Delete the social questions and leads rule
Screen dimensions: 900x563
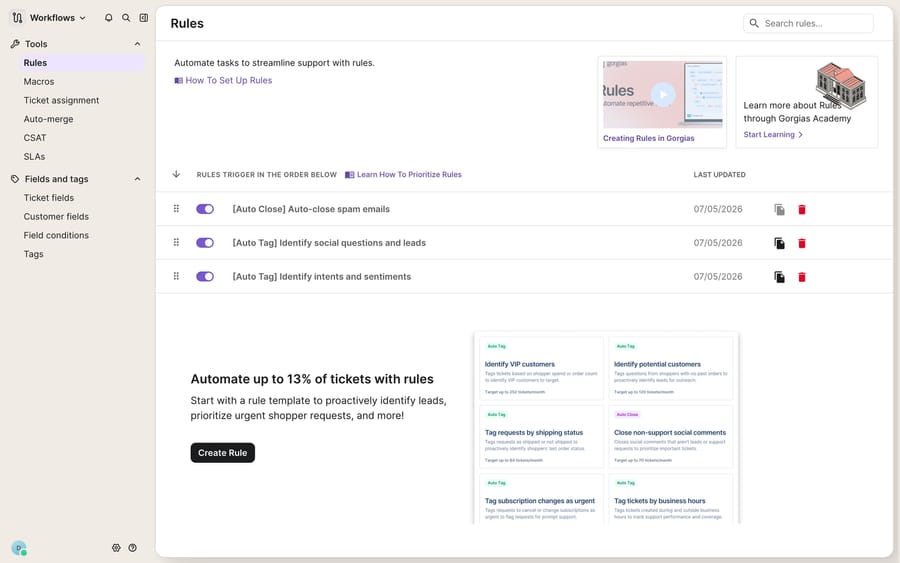[802, 243]
